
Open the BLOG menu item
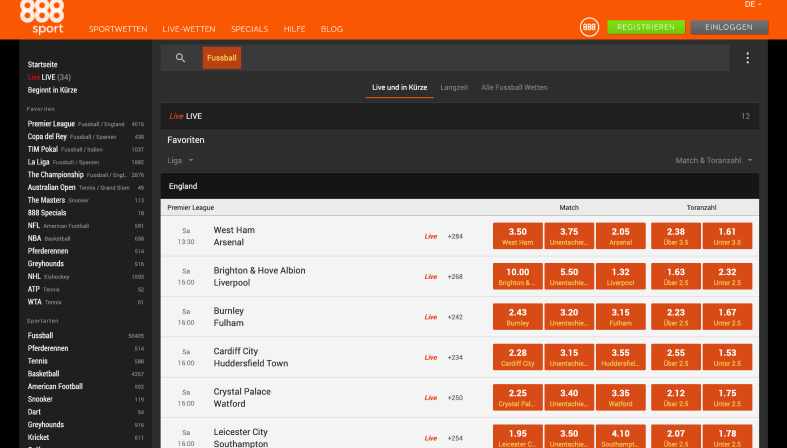click(332, 29)
